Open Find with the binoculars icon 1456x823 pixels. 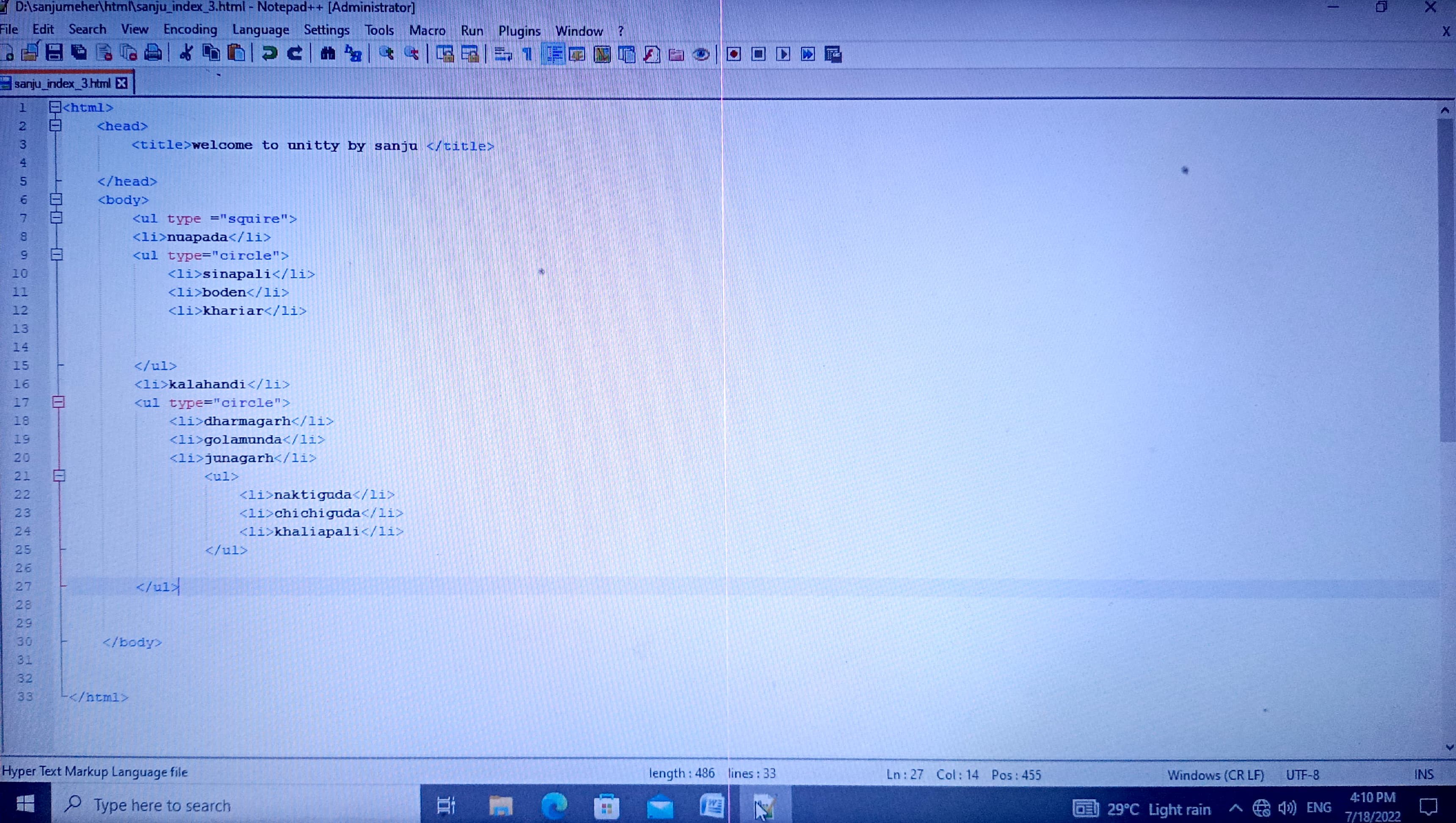(327, 54)
